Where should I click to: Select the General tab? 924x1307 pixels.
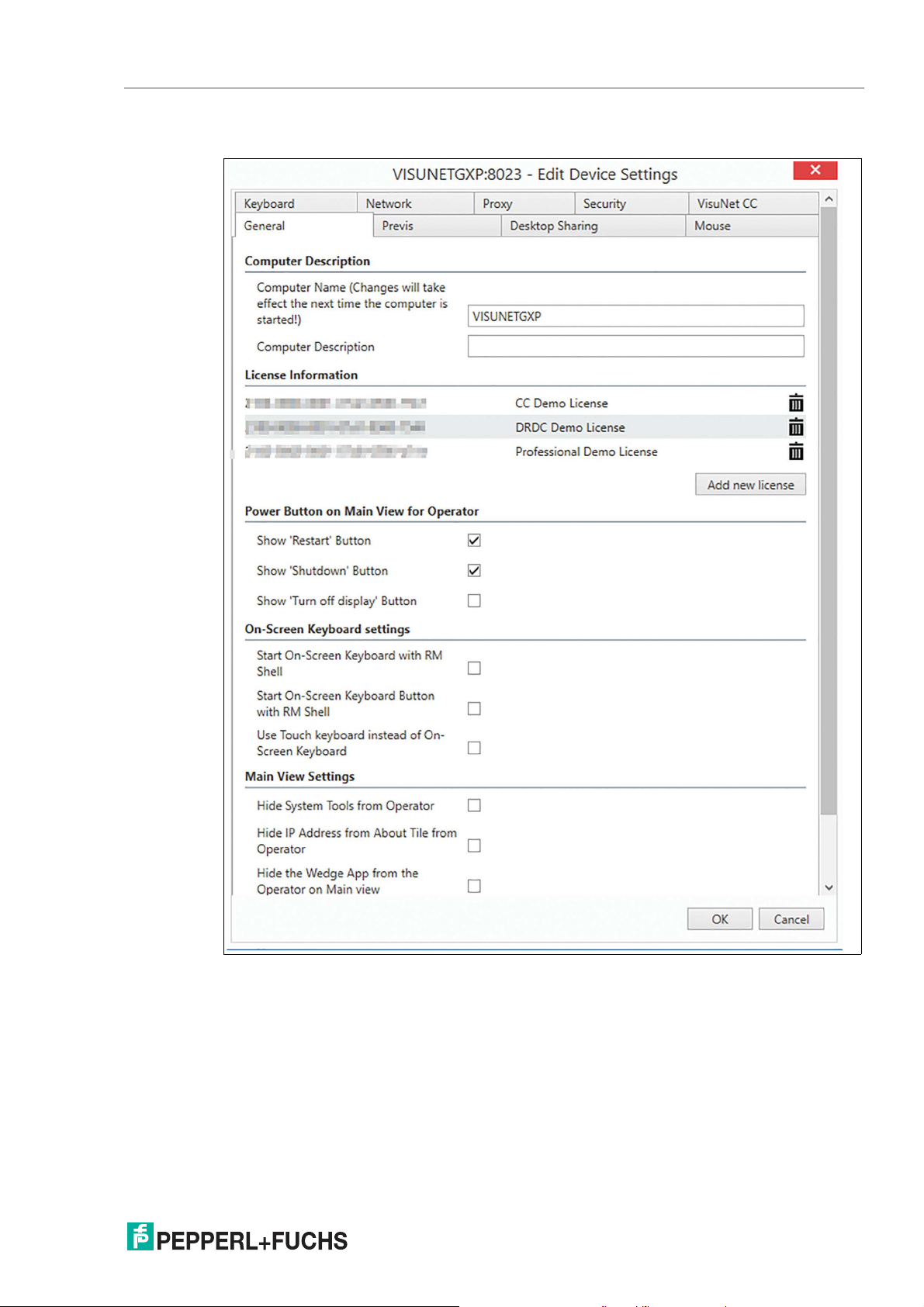click(303, 226)
